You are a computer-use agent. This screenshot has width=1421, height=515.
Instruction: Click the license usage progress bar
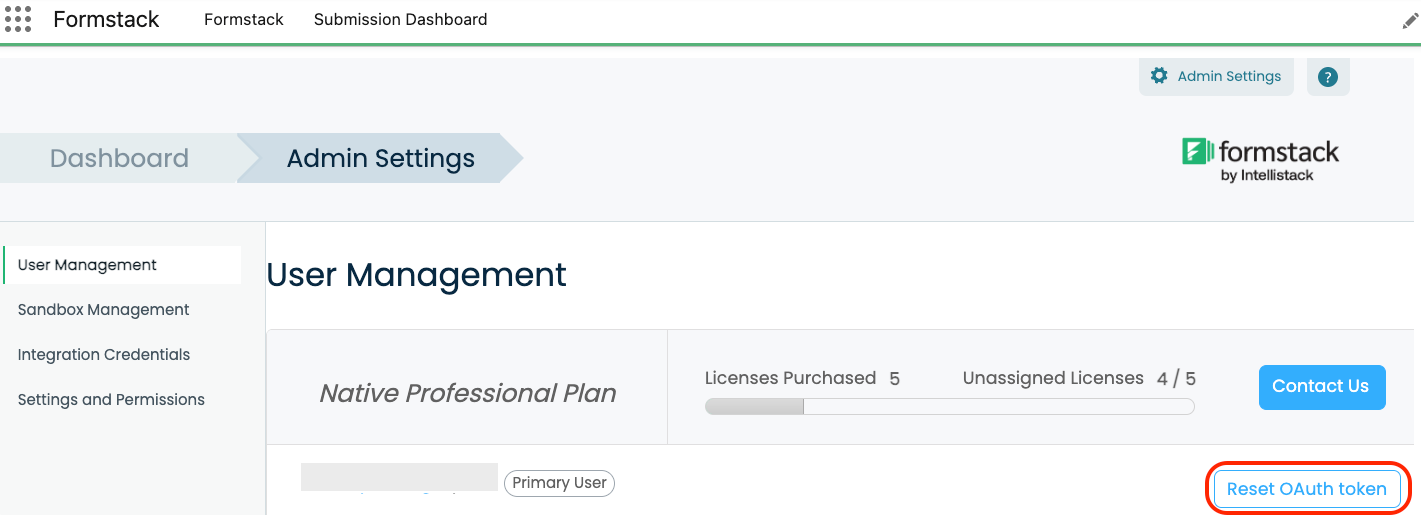pos(949,406)
